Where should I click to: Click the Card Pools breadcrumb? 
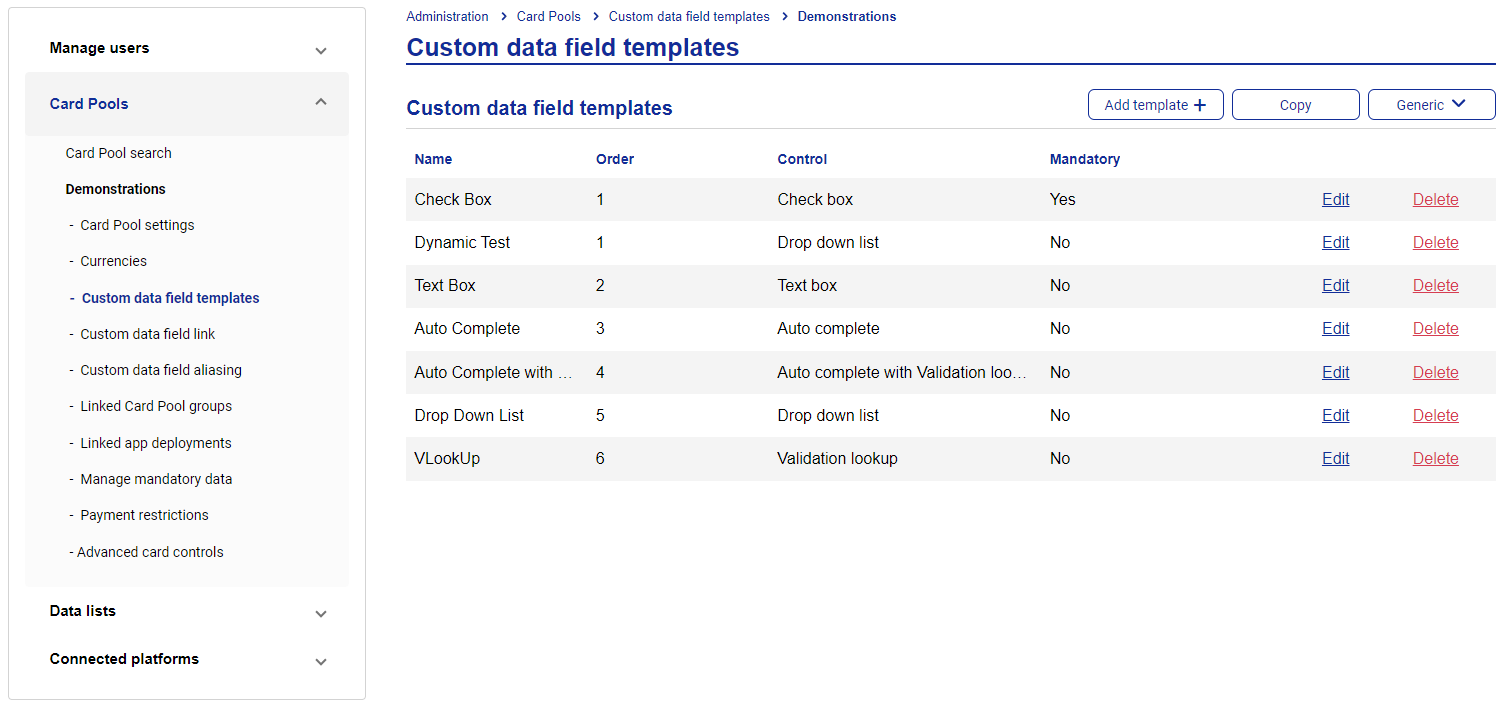pos(549,17)
